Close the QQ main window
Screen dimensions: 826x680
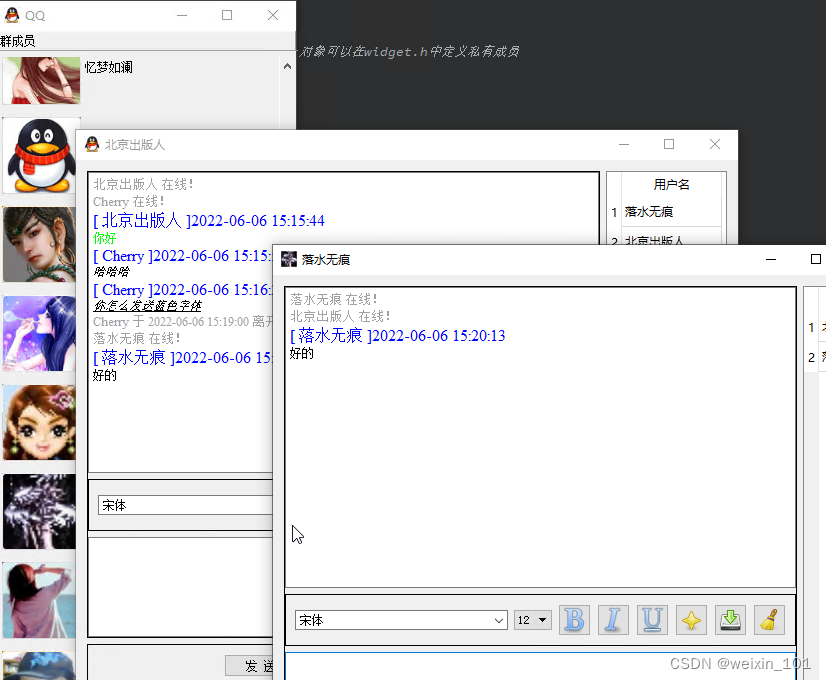[x=273, y=15]
